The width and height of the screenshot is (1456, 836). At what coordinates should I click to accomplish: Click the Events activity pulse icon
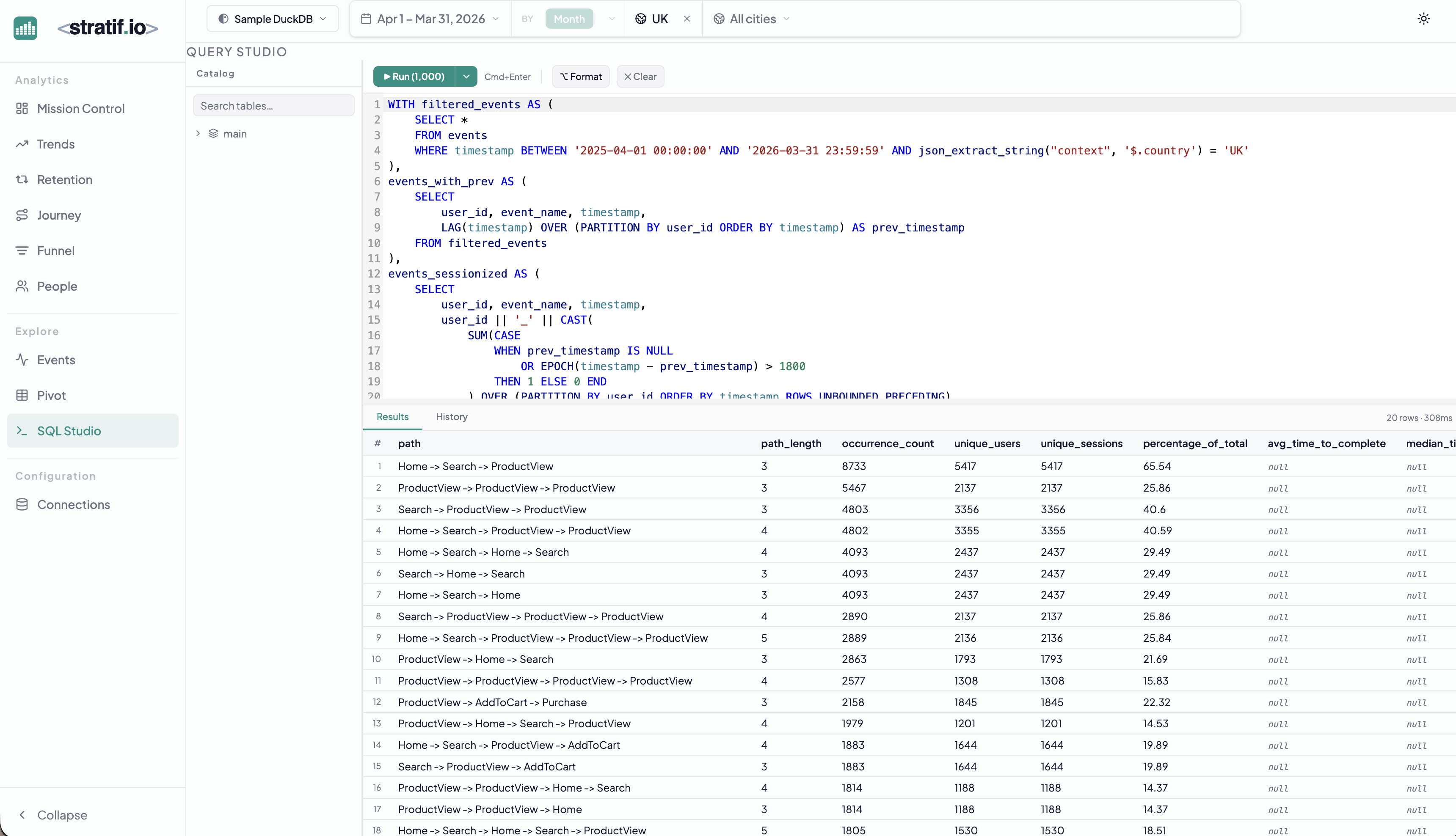point(22,360)
